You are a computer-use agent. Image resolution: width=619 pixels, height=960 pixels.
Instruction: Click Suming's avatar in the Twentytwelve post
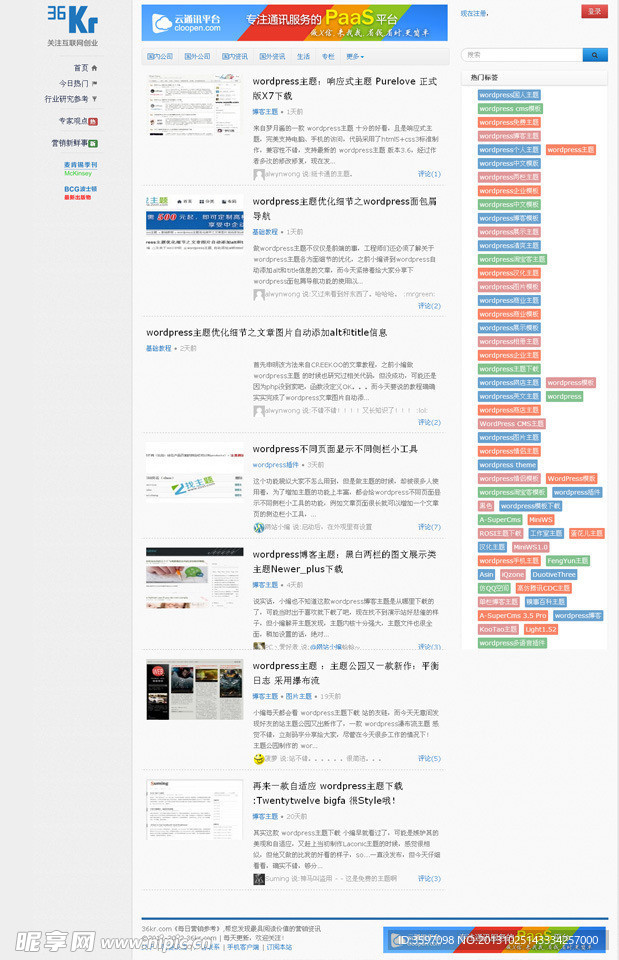pyautogui.click(x=258, y=879)
